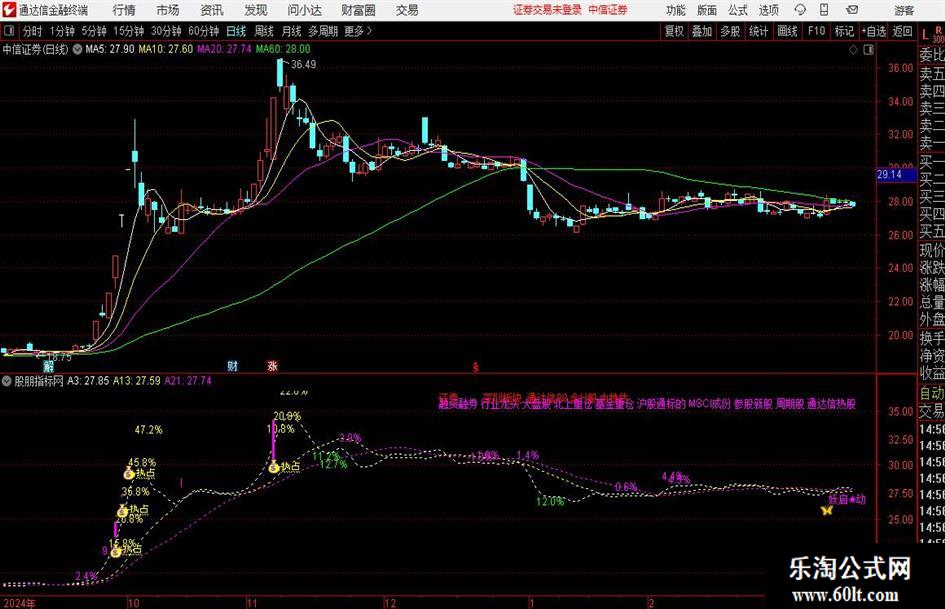Click the 36.49 high price label

click(303, 64)
